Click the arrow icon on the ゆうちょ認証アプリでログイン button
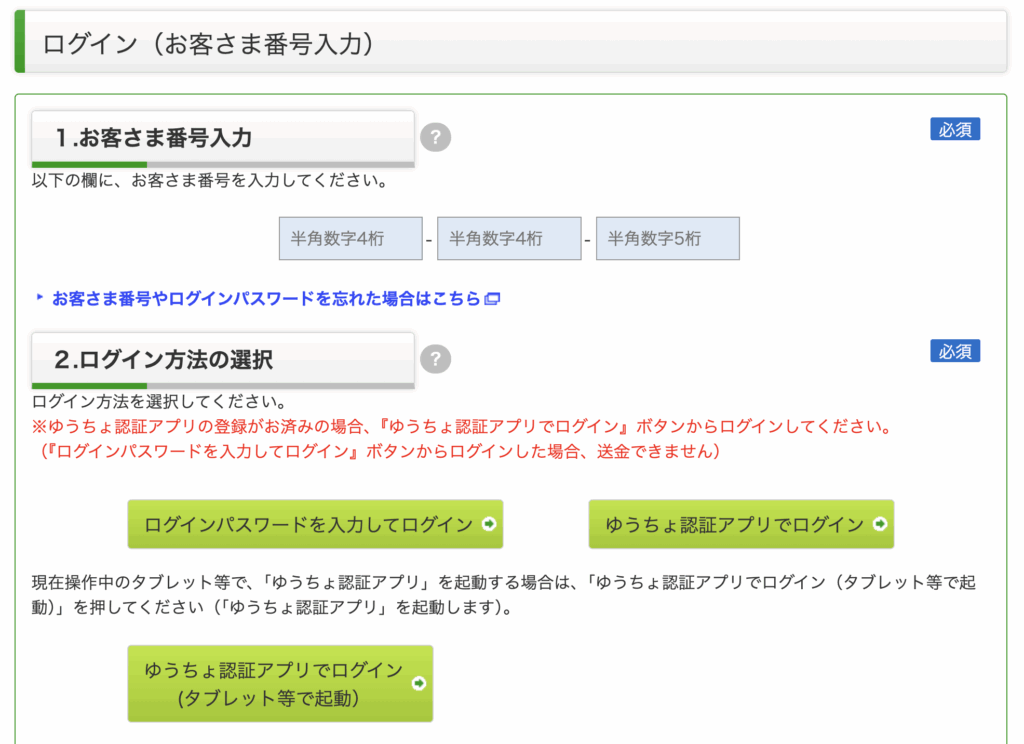This screenshot has width=1024, height=744. point(880,525)
